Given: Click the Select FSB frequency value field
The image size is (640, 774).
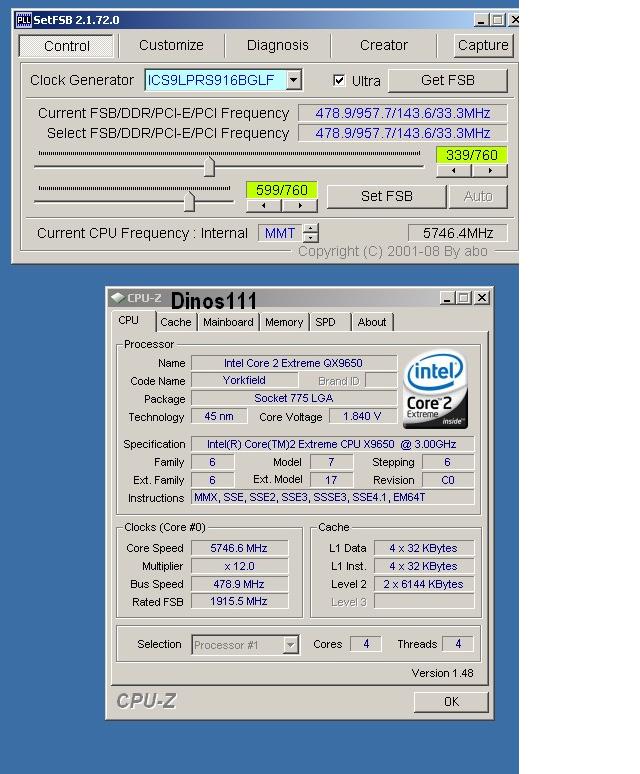Looking at the screenshot, I should pos(403,133).
